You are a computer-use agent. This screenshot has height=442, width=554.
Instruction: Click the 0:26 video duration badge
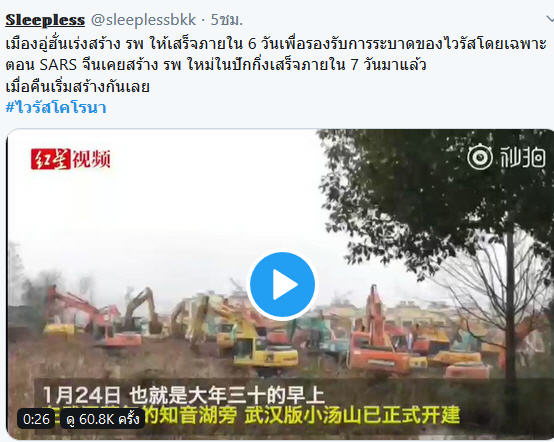[x=36, y=419]
